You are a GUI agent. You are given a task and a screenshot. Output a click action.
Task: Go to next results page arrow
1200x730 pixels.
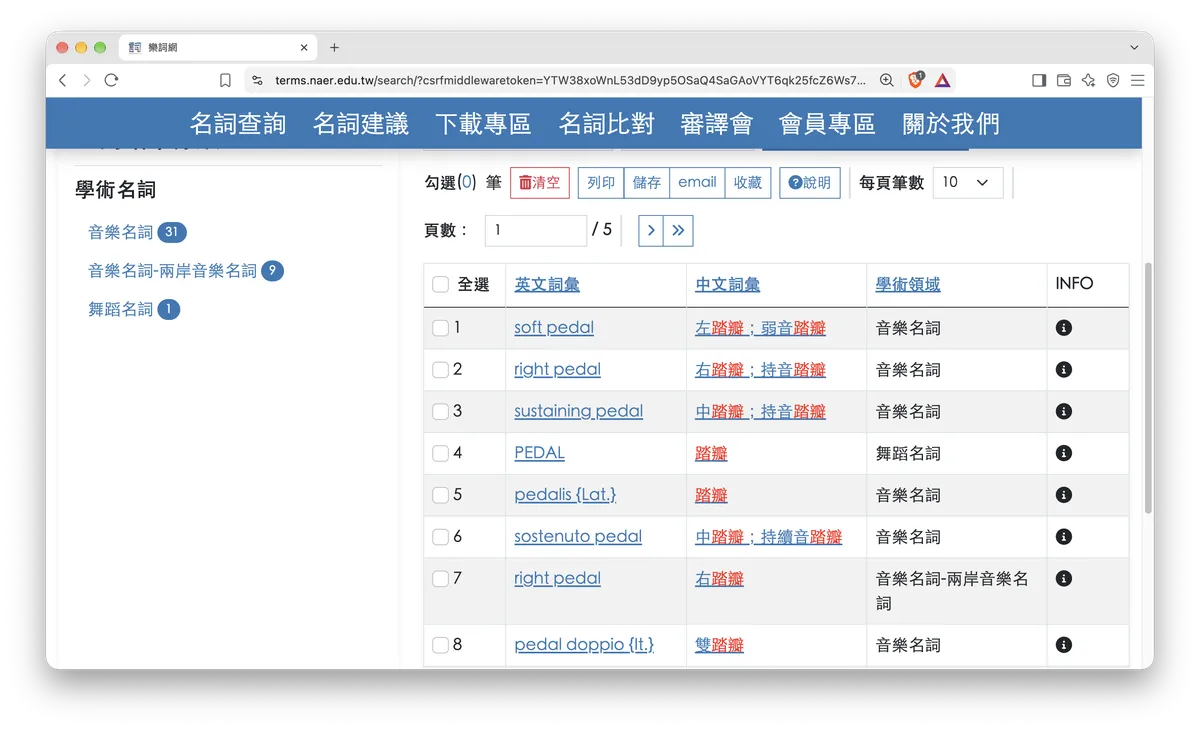tap(651, 230)
